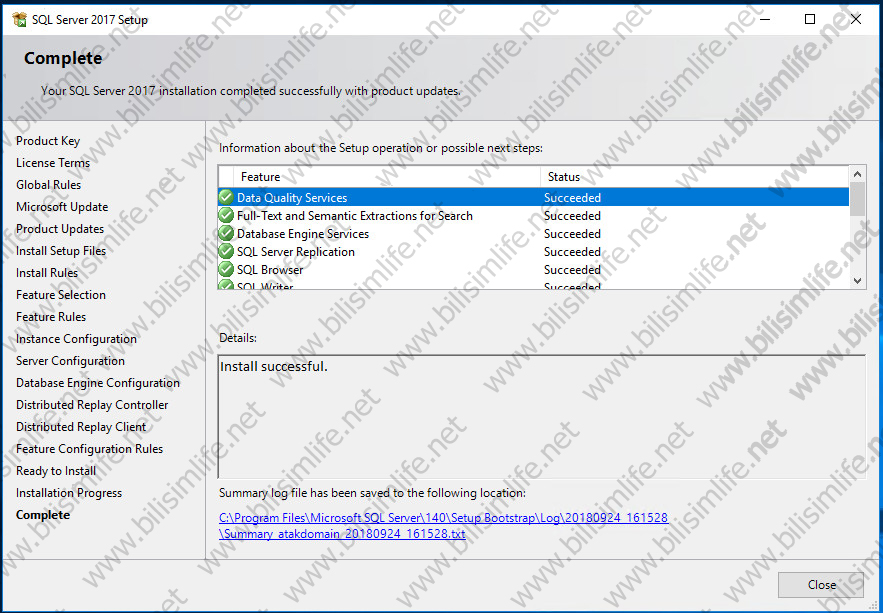This screenshot has height=613, width=883.
Task: Click the Server Configuration step
Action: coord(70,360)
